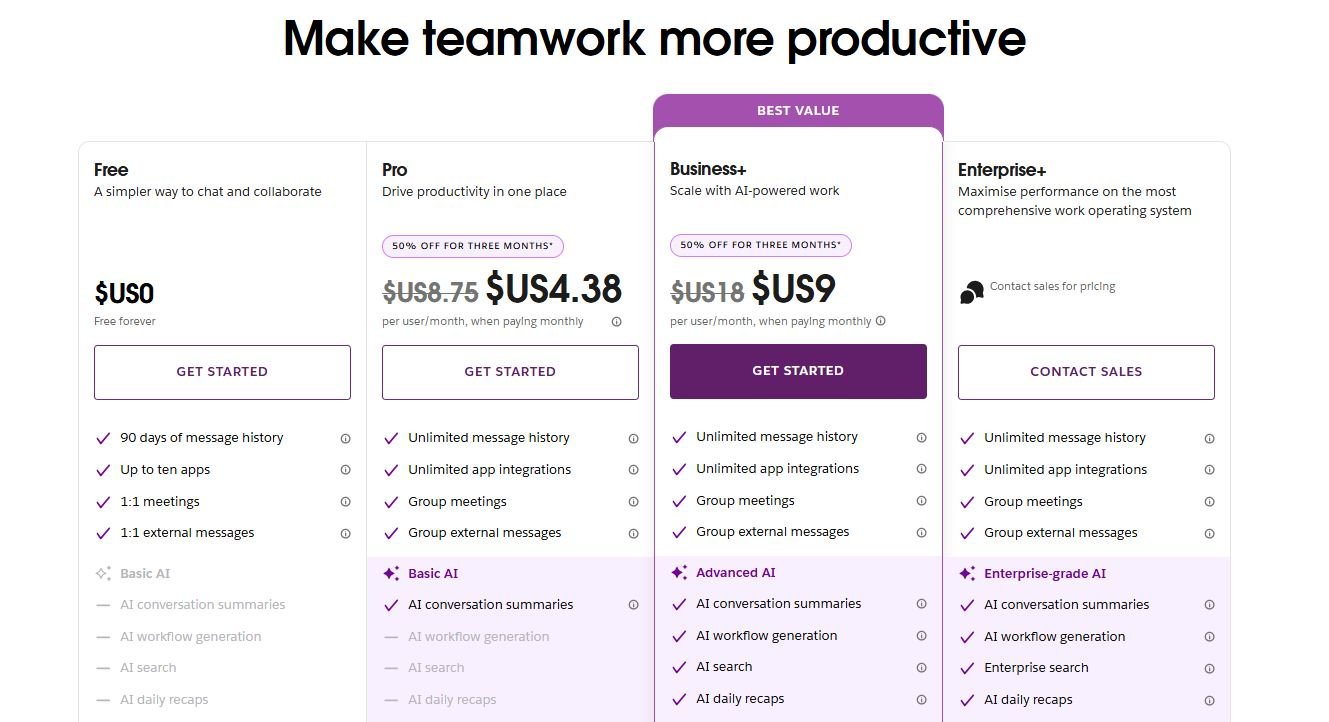This screenshot has height=722, width=1329.
Task: Click the Best Value banner above Business+
Action: (x=798, y=111)
